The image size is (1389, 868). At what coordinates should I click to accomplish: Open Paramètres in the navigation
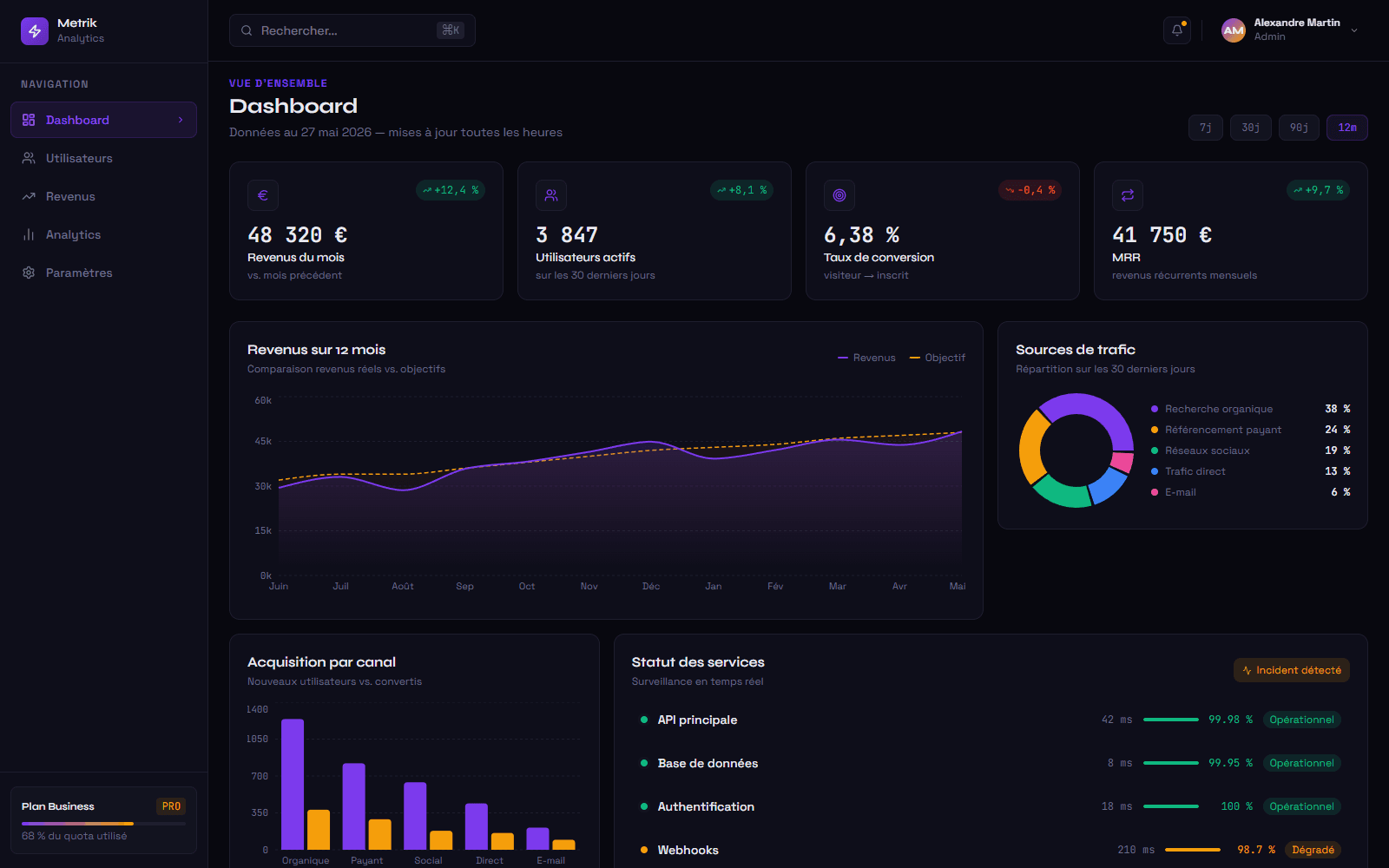(103, 273)
